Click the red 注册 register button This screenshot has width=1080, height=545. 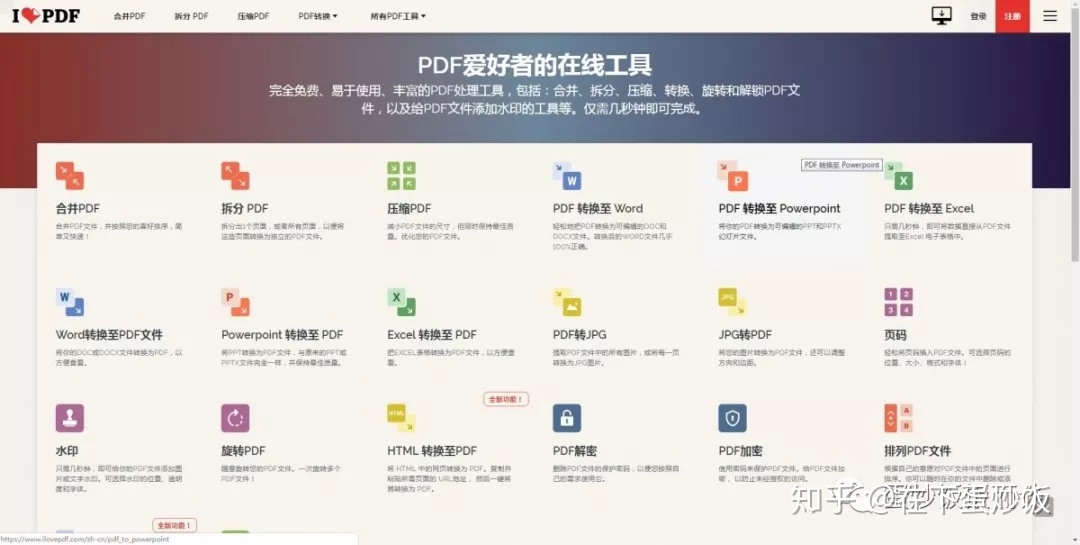(x=1012, y=16)
